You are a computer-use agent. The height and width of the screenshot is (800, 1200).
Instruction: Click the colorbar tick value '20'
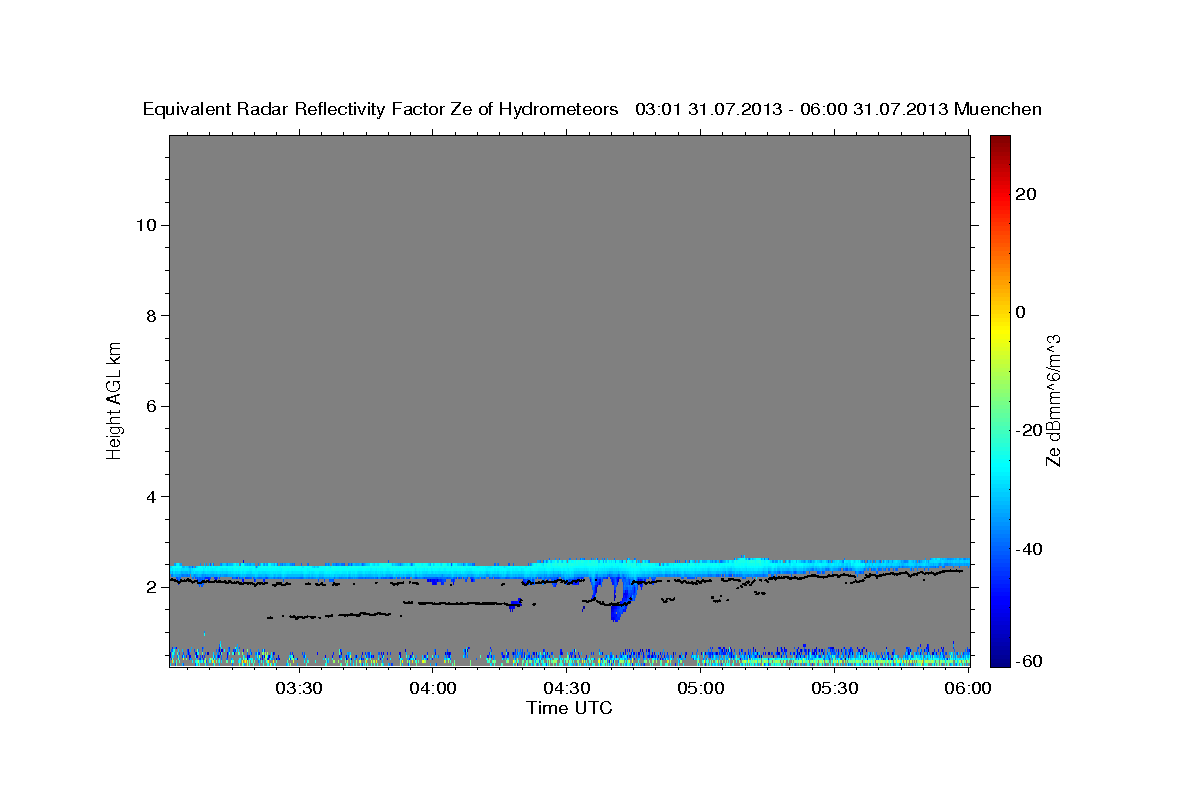click(x=1025, y=194)
